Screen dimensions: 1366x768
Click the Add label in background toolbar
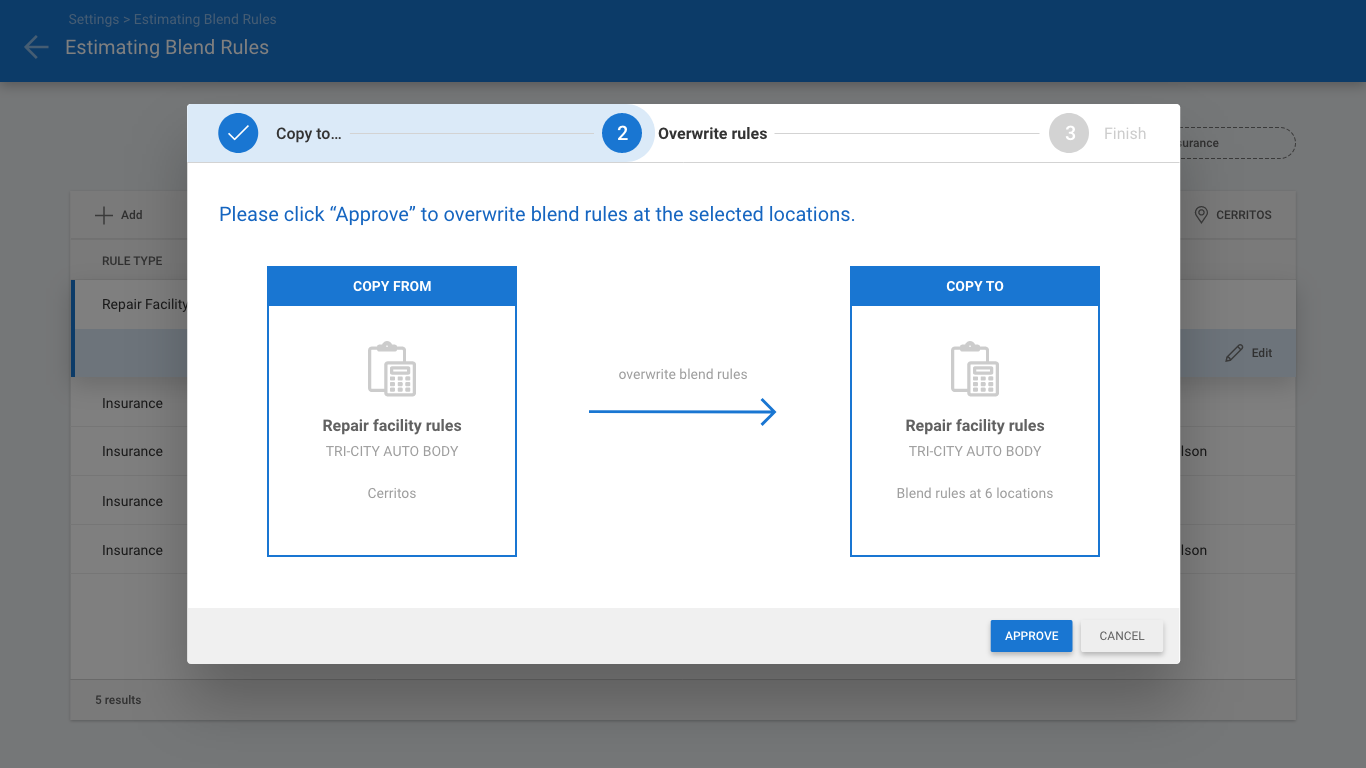132,215
